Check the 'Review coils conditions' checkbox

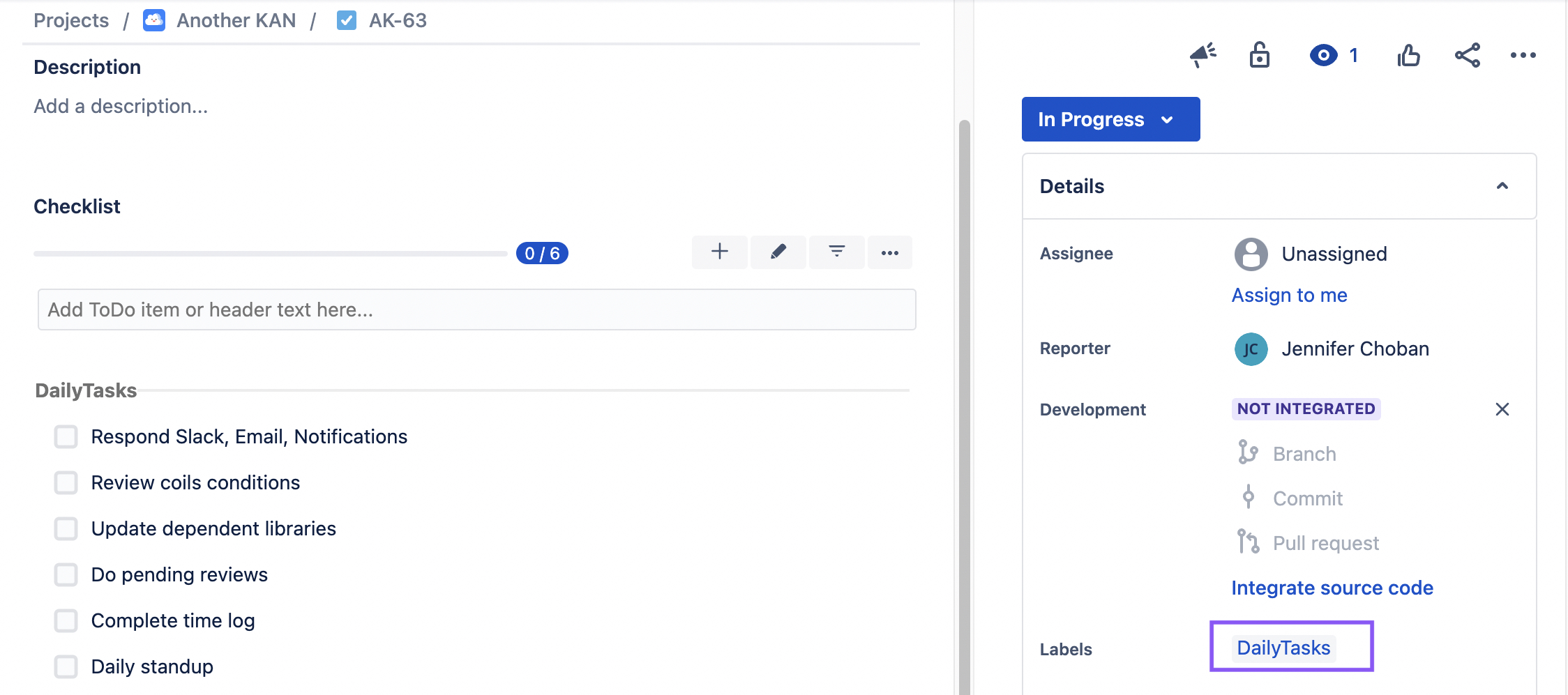[66, 483]
